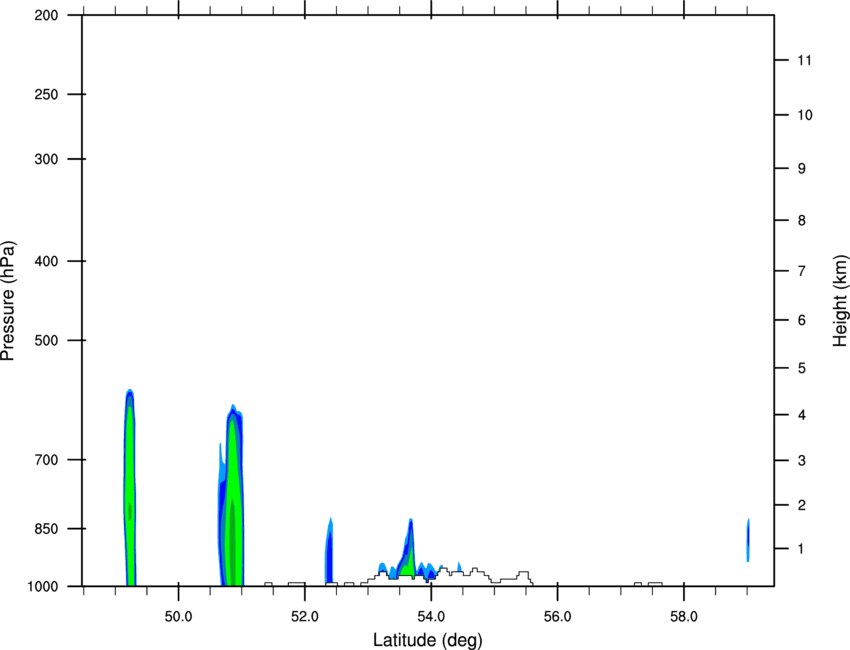The width and height of the screenshot is (850, 650).
Task: Click the 7 km height label
Action: point(802,271)
